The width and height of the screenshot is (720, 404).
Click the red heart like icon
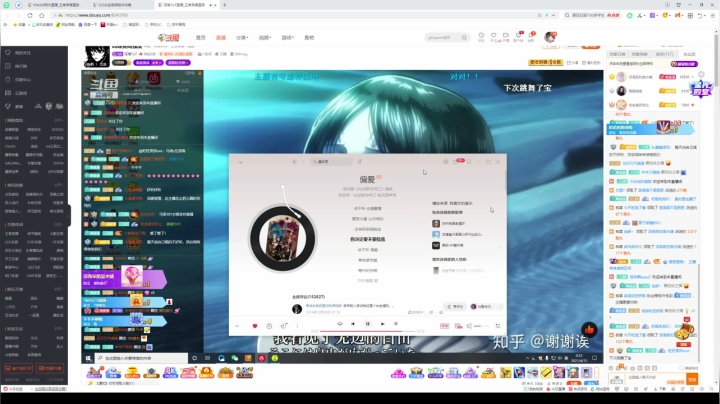point(255,326)
